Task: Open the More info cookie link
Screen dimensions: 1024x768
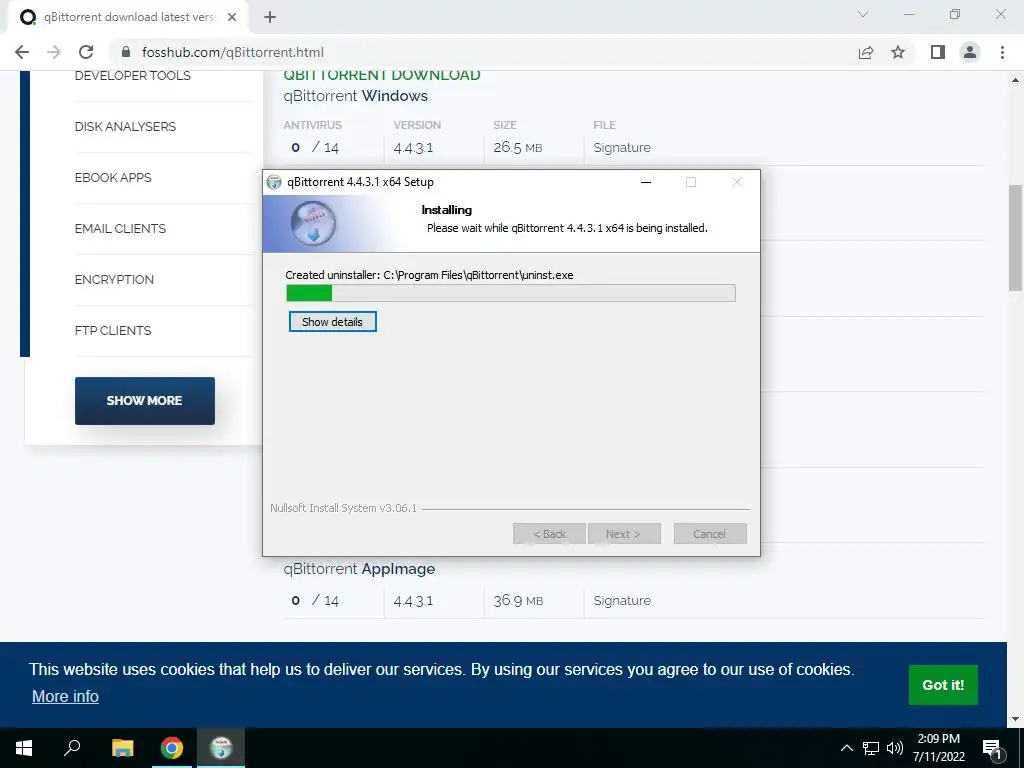Action: point(65,696)
